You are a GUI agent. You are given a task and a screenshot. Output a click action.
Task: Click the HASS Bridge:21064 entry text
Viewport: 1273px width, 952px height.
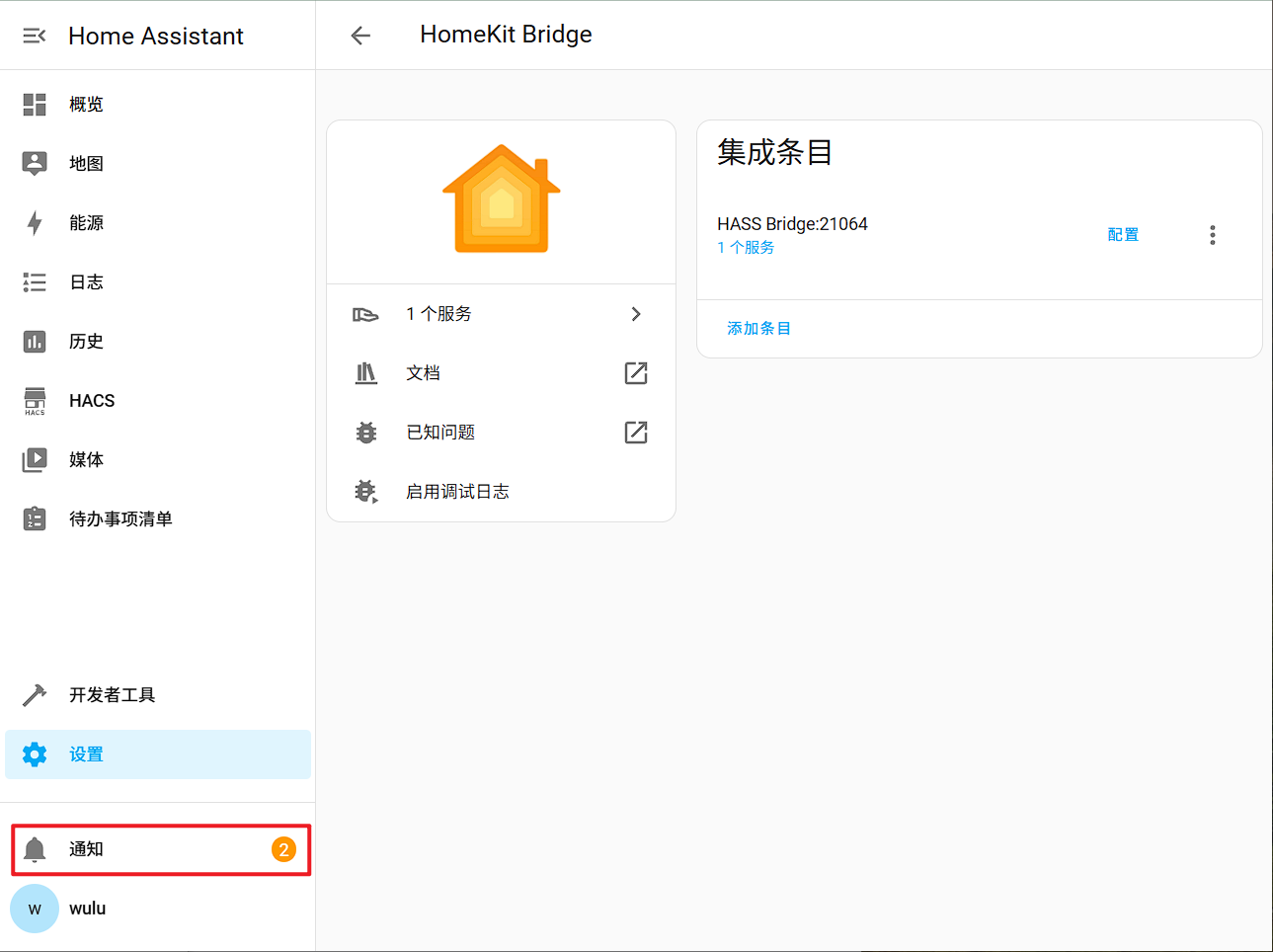[792, 224]
